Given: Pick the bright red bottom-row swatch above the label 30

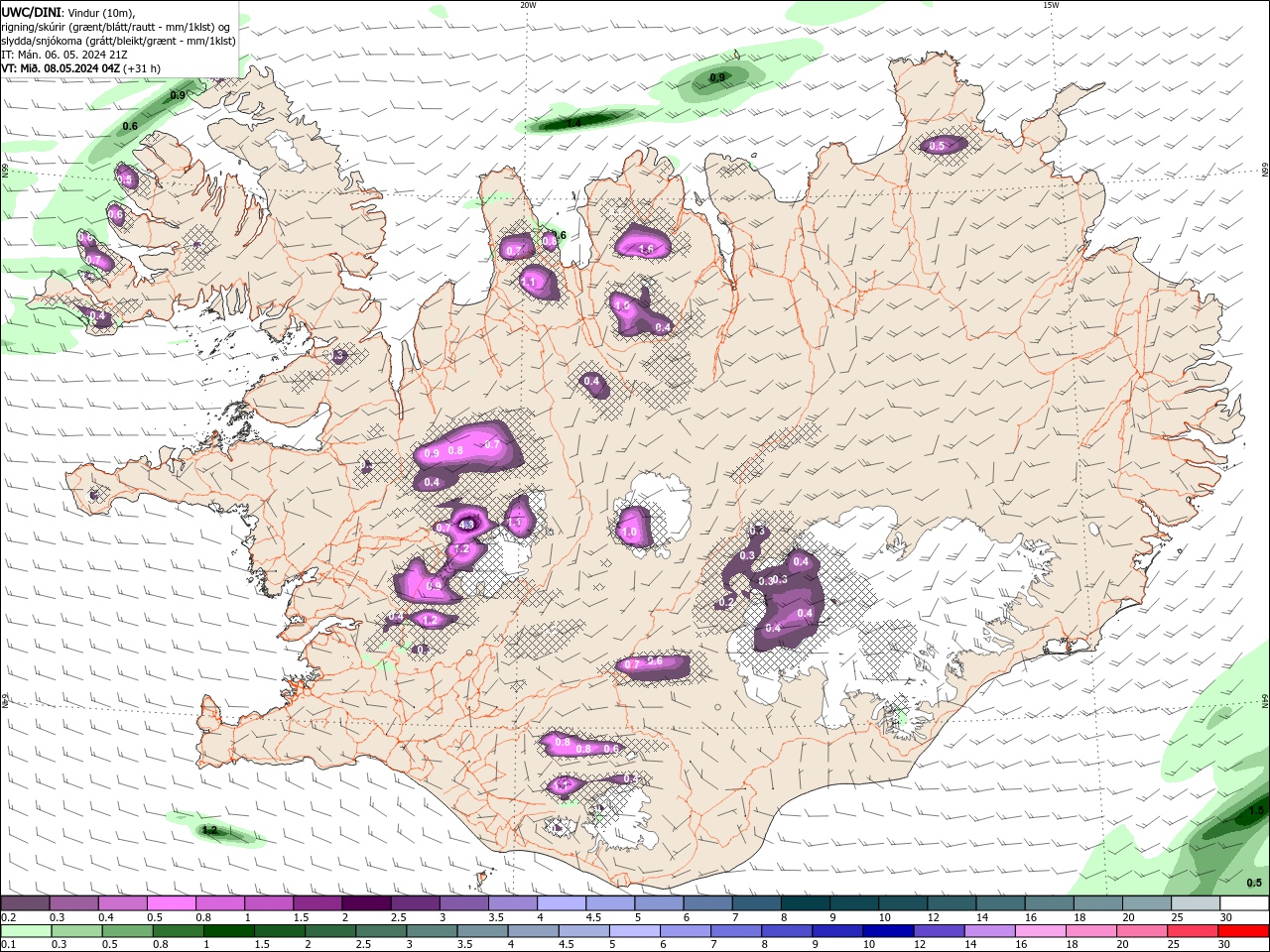Looking at the screenshot, I should pos(1242,931).
